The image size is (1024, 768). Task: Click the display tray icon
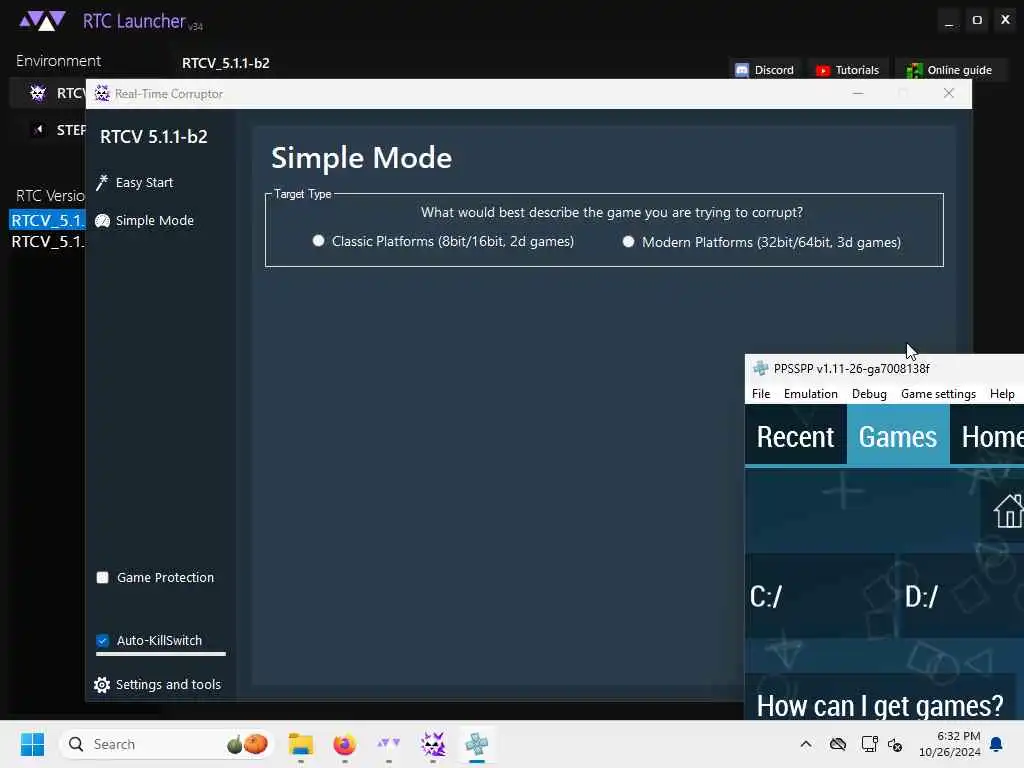869,744
